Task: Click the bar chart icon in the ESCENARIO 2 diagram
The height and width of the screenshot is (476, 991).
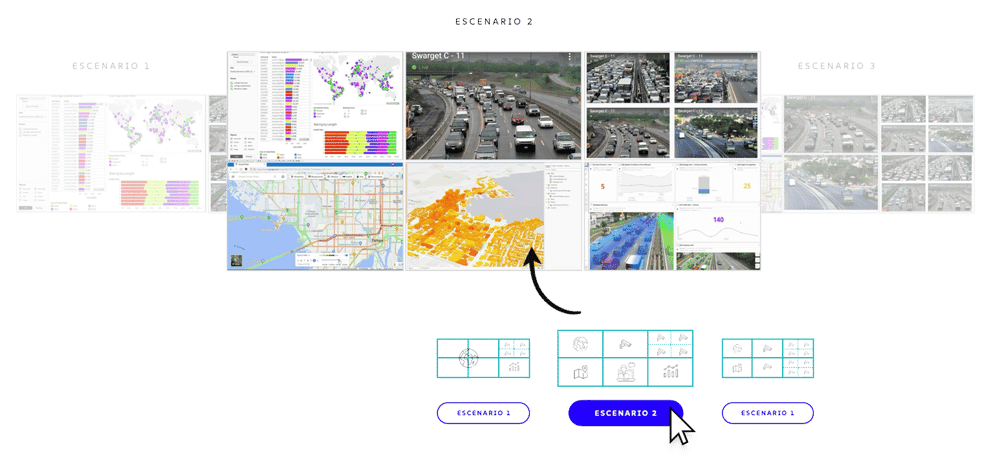Action: tap(670, 372)
